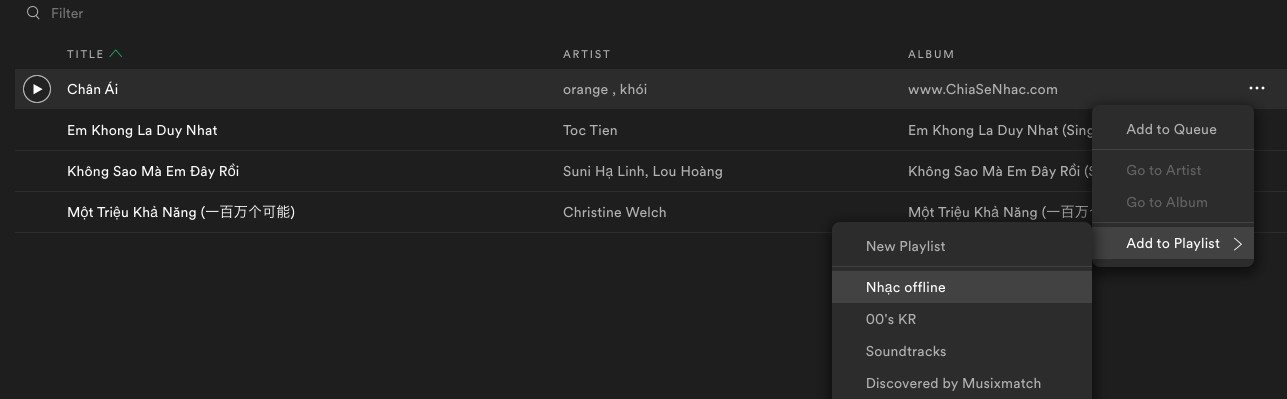Sort tracks by the ALBUM column header

click(931, 54)
